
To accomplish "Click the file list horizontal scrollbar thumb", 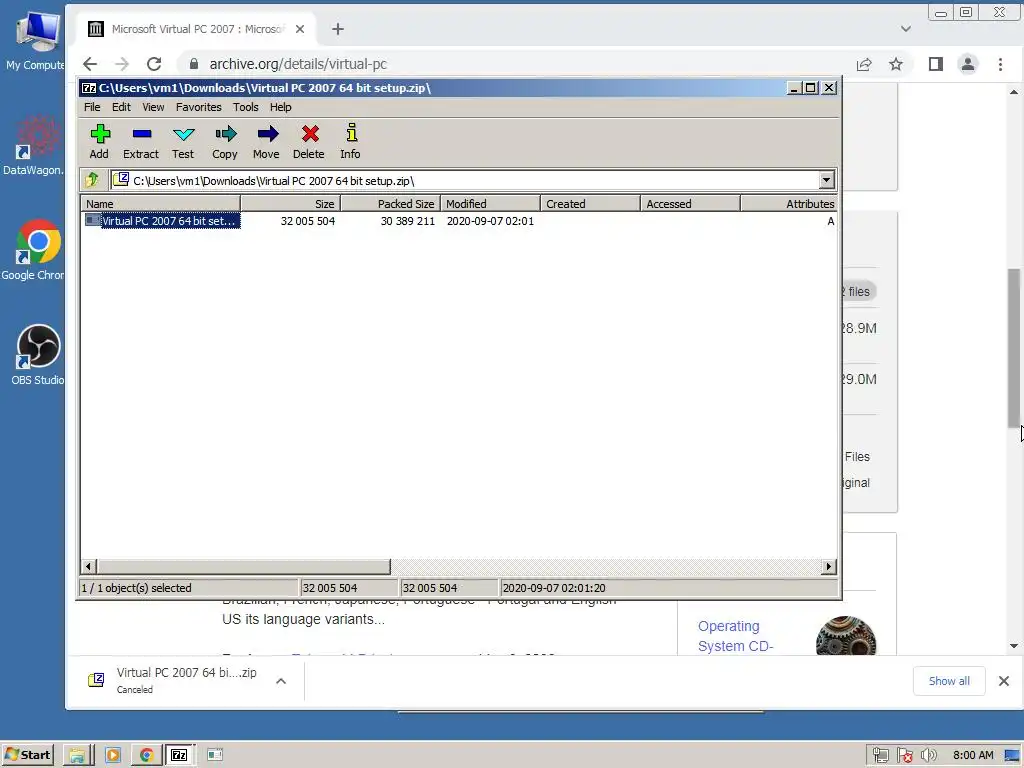I will tap(244, 566).
